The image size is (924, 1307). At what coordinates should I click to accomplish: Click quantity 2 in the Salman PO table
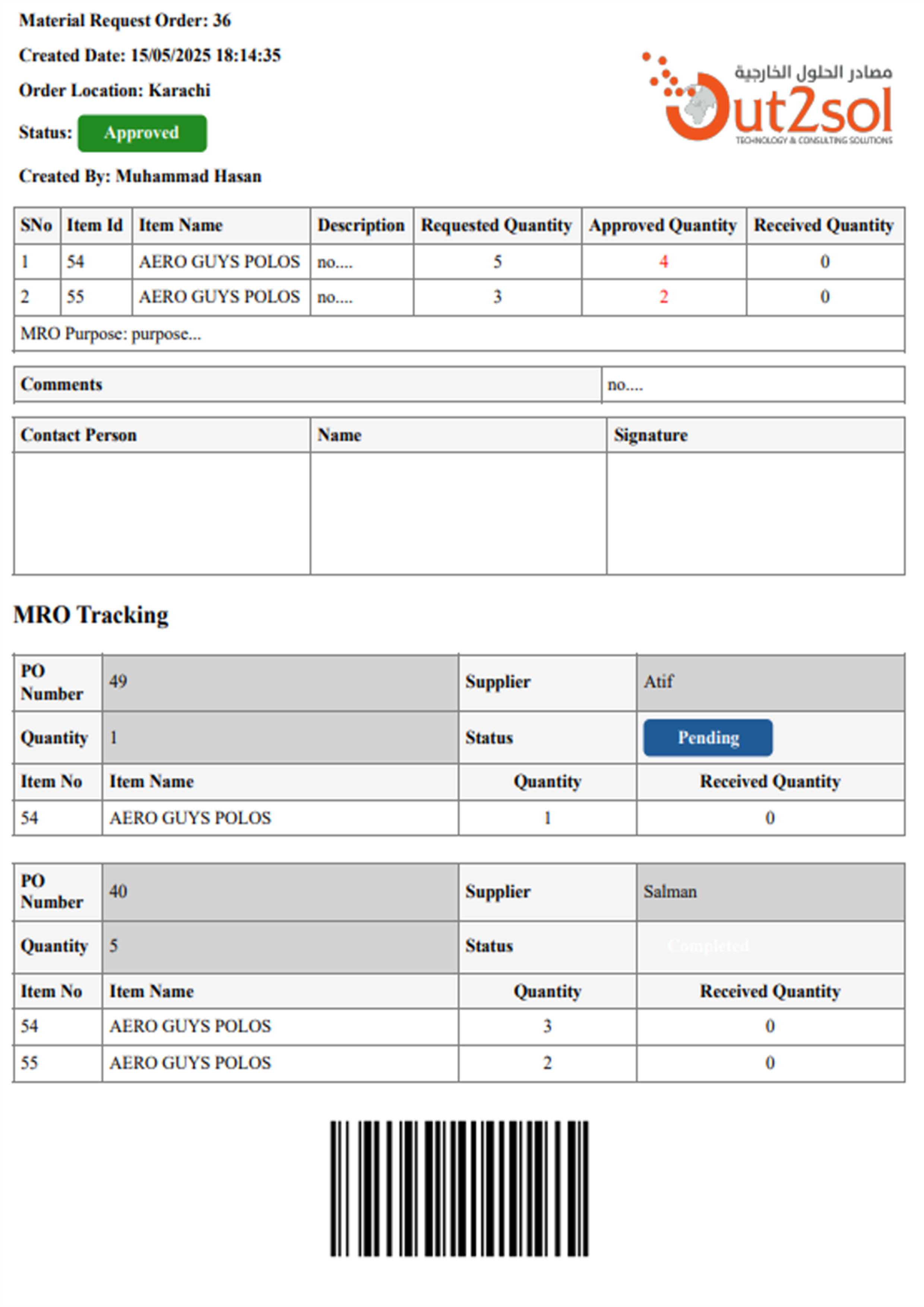tap(547, 1063)
